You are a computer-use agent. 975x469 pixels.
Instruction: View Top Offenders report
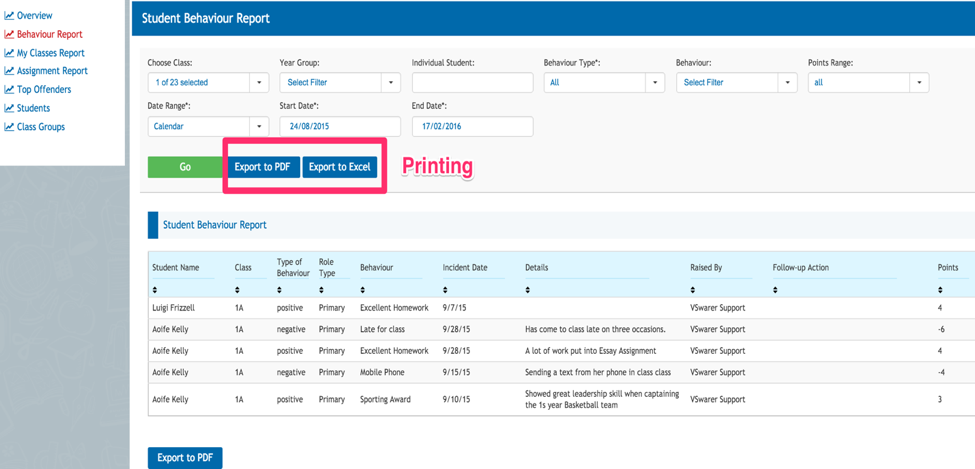coord(44,90)
